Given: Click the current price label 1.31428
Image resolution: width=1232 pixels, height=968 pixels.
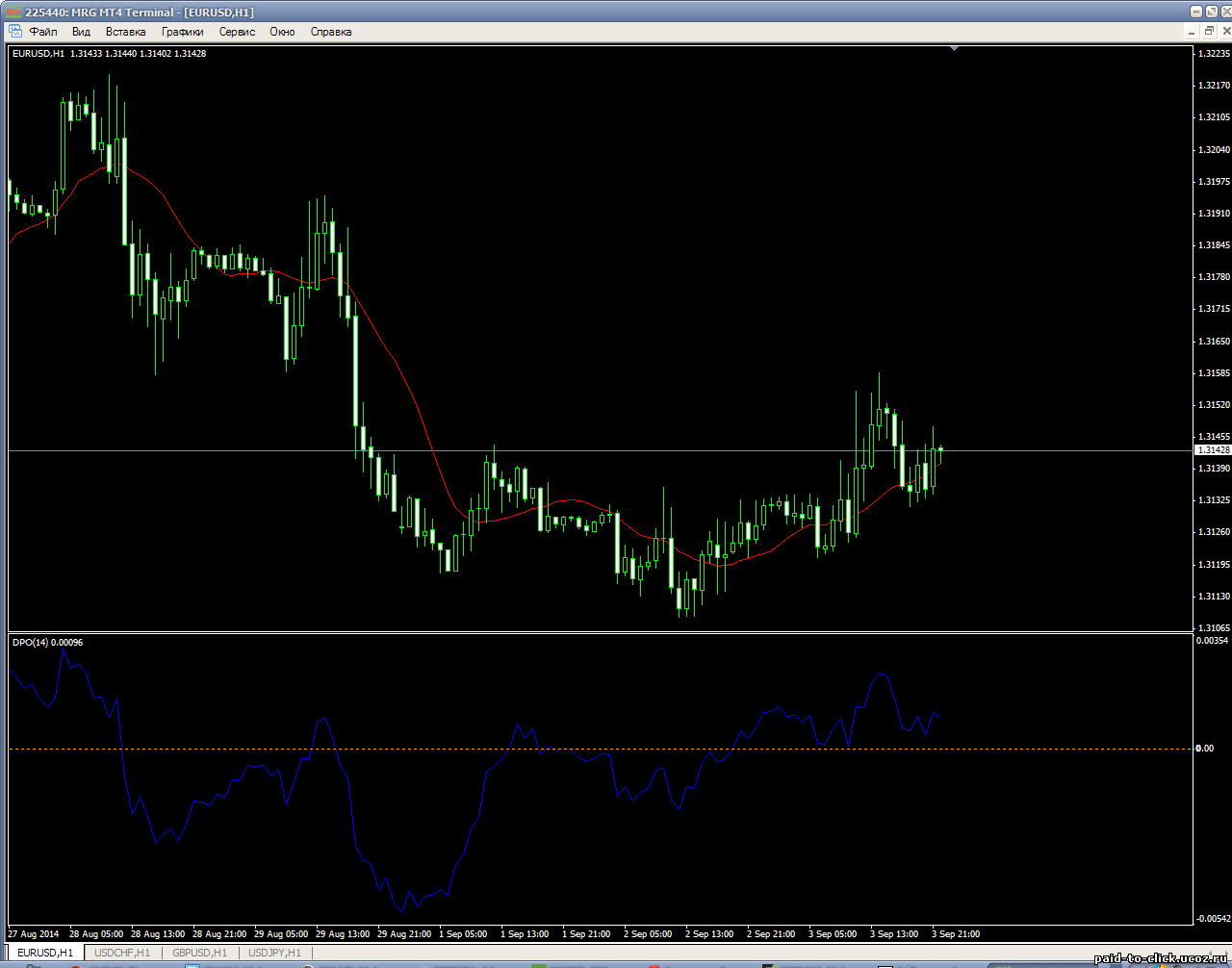Looking at the screenshot, I should click(x=1212, y=450).
